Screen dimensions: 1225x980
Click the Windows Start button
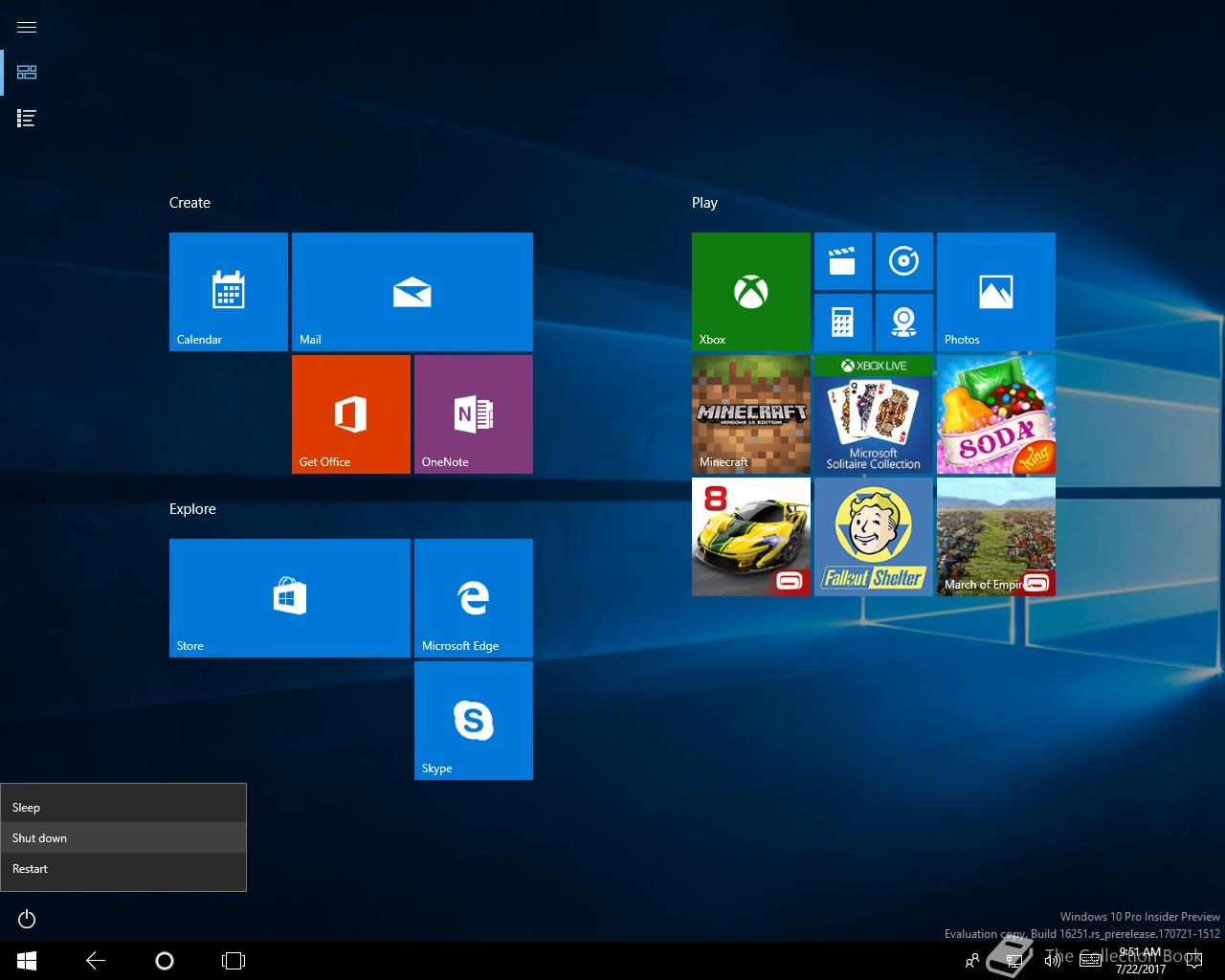coord(27,961)
